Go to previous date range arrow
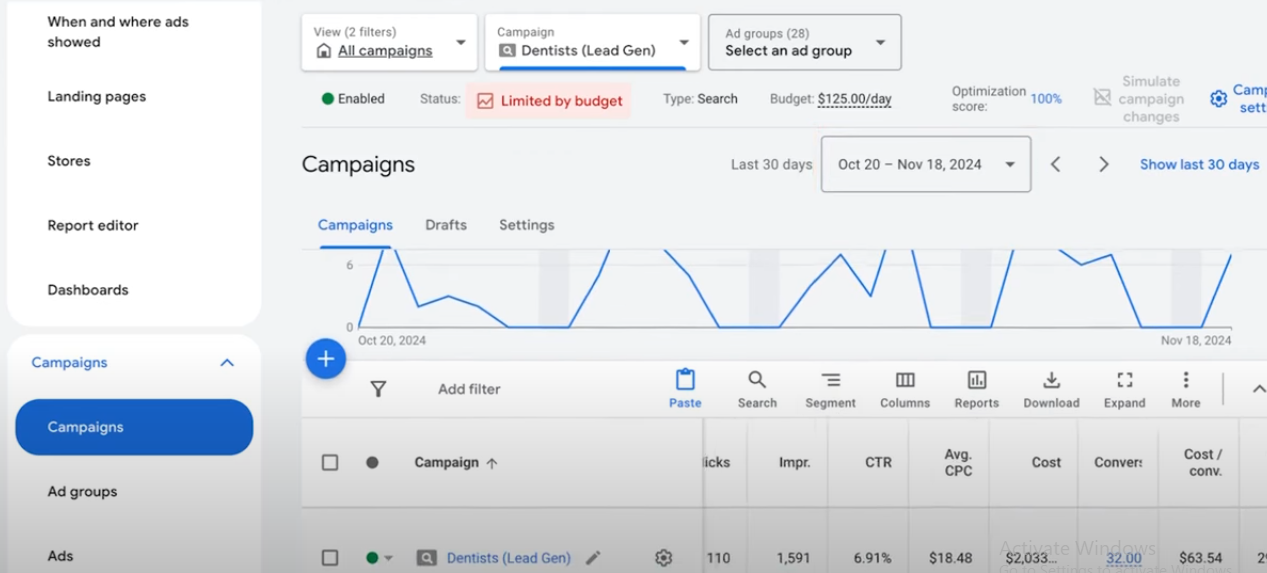This screenshot has height=573, width=1267. [1055, 164]
